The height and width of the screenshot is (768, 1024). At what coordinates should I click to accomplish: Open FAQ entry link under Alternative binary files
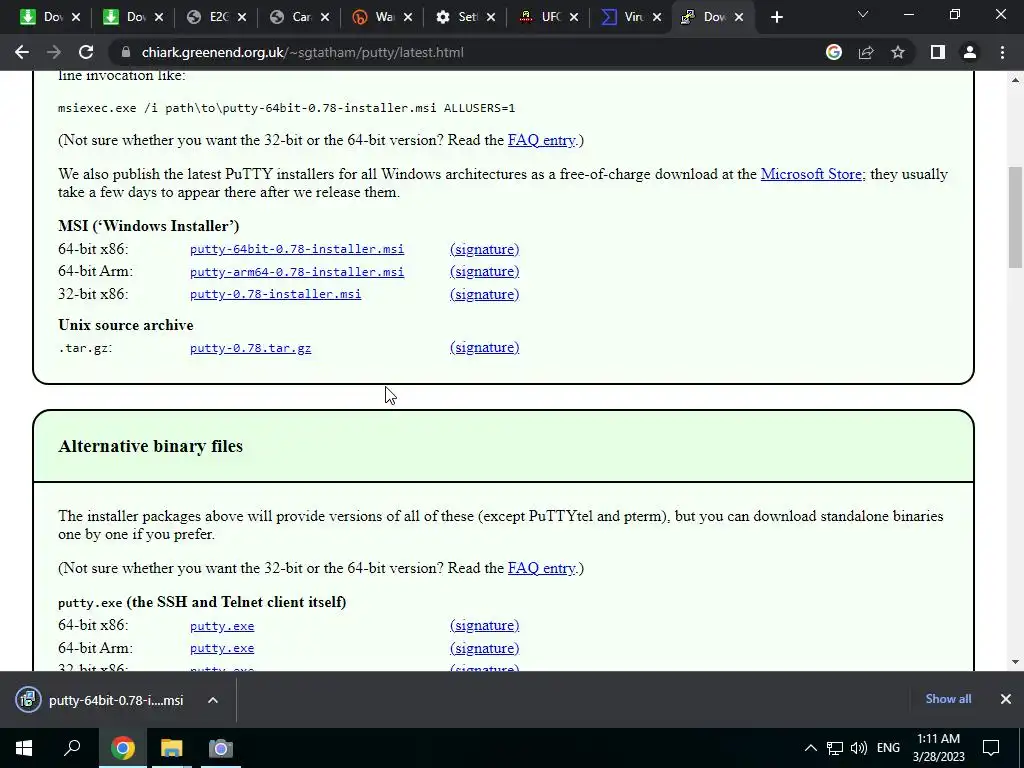point(541,568)
